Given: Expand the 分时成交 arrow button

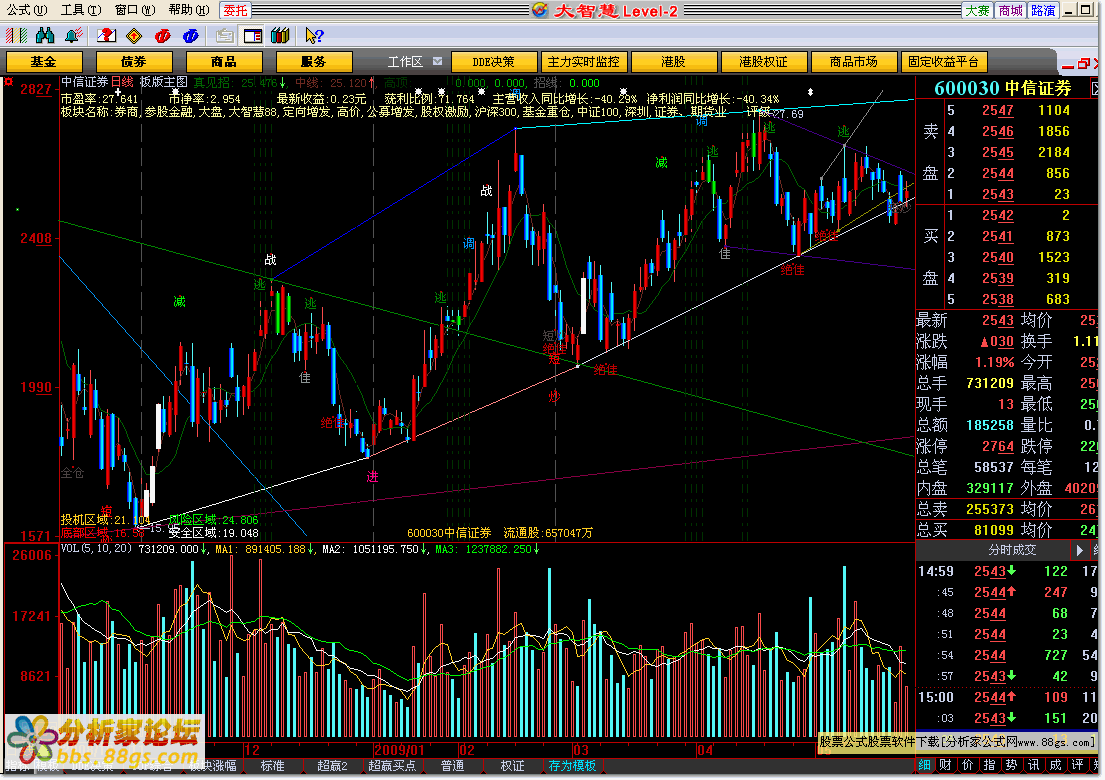Looking at the screenshot, I should click(1079, 550).
